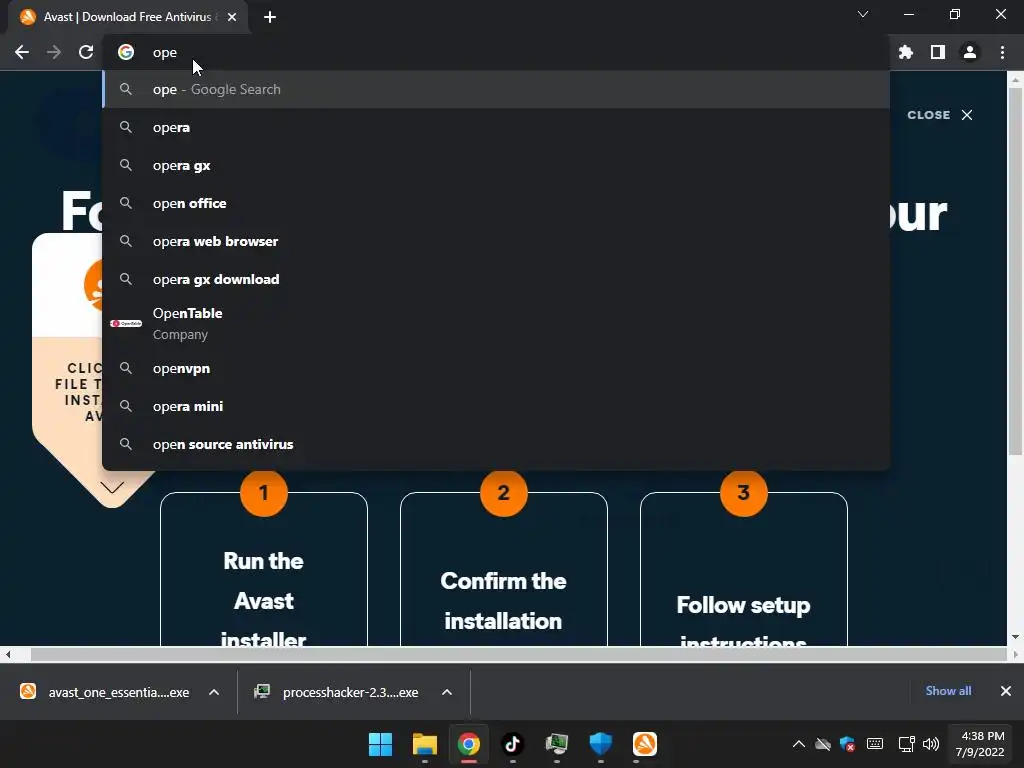Click 'Show all' downloads link
Screen dimensions: 1024x768
tap(948, 691)
